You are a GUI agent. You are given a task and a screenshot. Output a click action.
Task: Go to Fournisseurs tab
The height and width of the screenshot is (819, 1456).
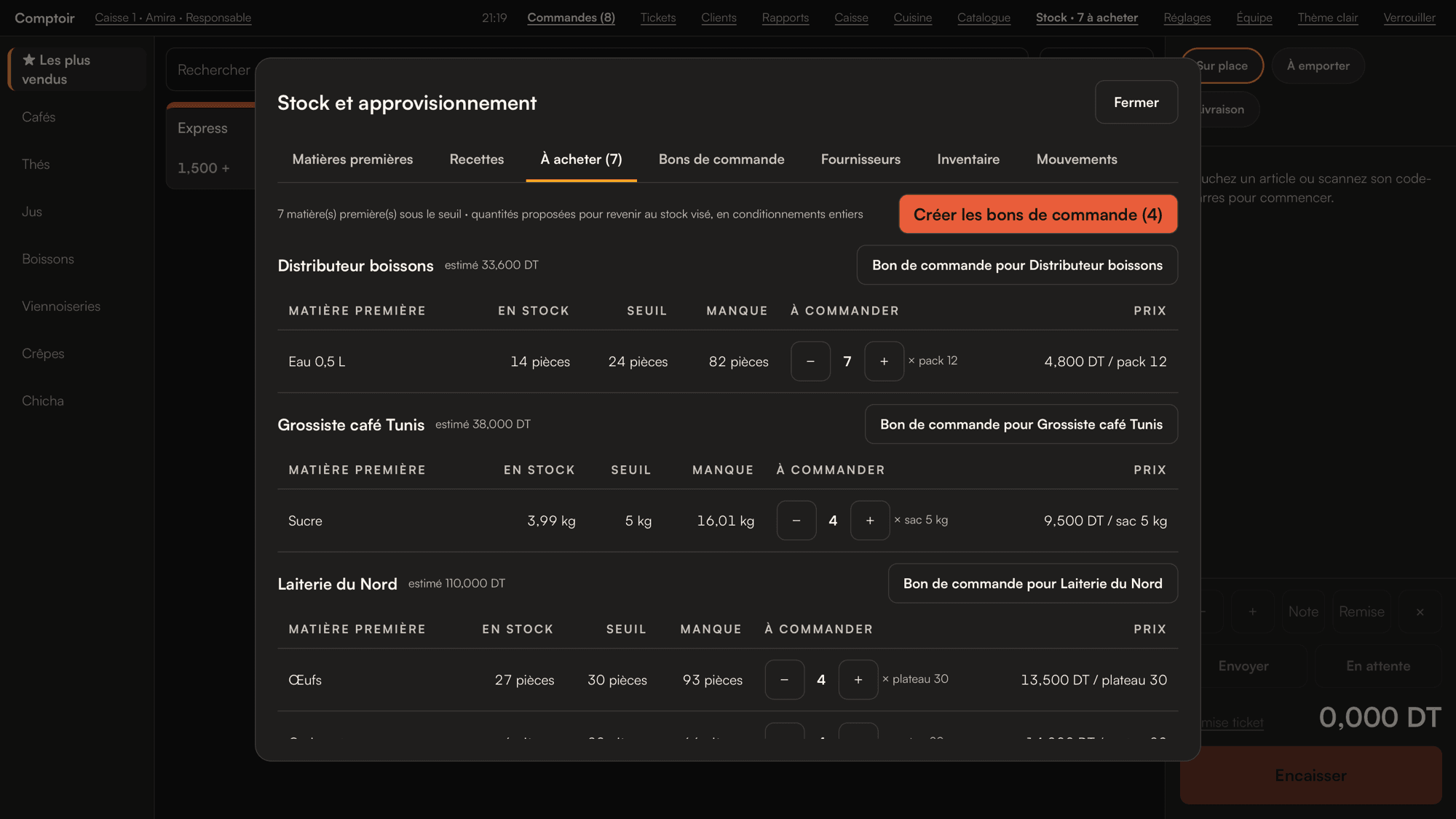[x=860, y=159]
